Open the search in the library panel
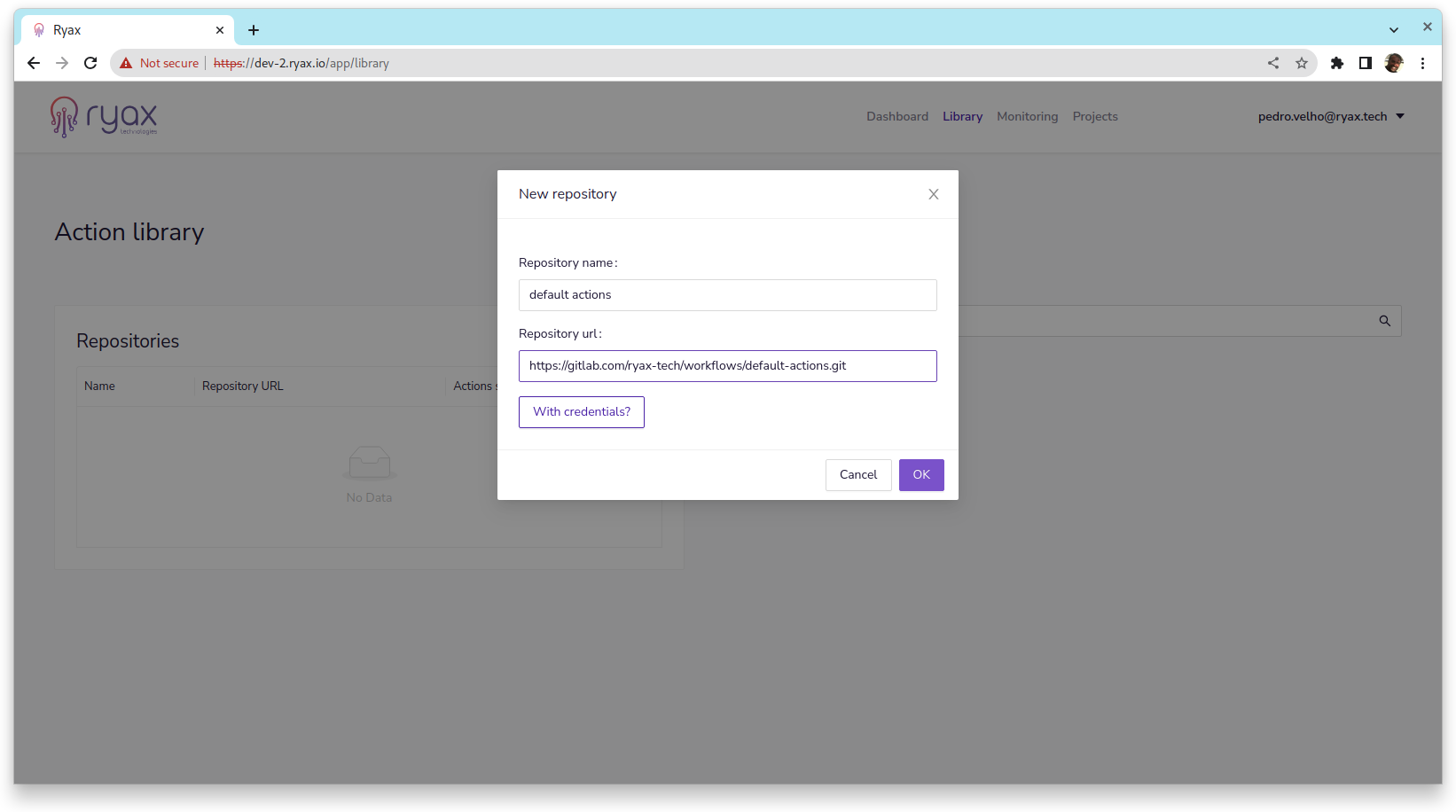The height and width of the screenshot is (812, 1456). tap(1385, 320)
